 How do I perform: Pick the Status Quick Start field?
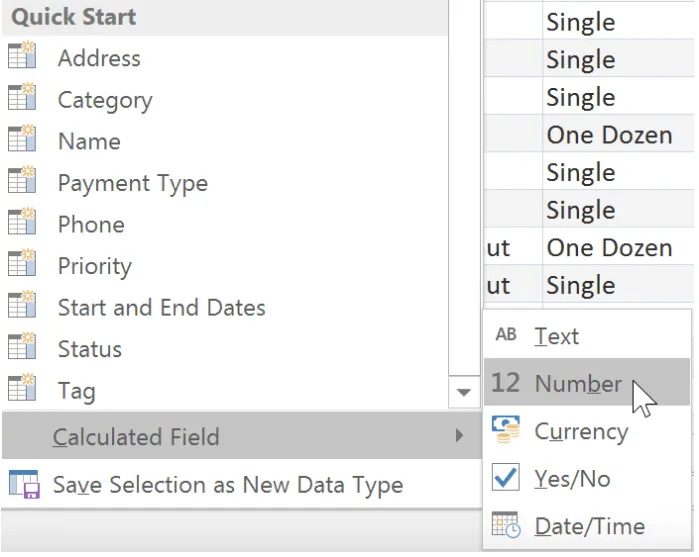(89, 349)
